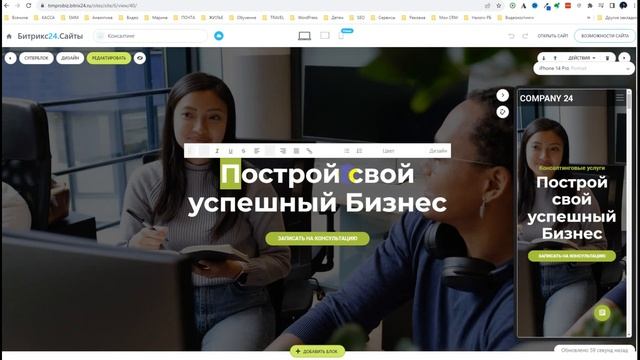Open the block ДИЗАЙН settings
The height and width of the screenshot is (360, 640).
click(x=70, y=58)
